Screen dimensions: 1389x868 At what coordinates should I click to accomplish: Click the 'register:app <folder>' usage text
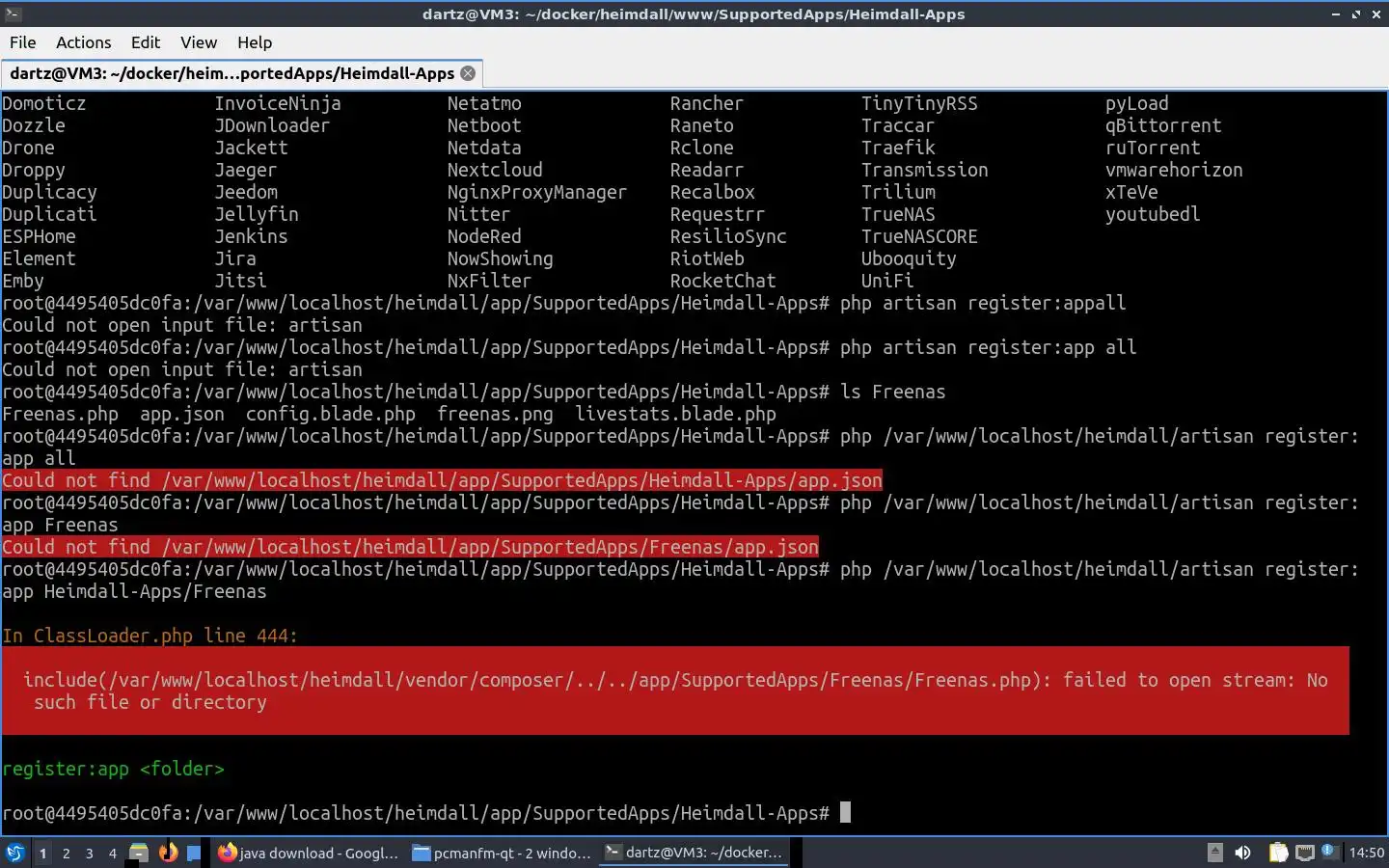pos(113,769)
